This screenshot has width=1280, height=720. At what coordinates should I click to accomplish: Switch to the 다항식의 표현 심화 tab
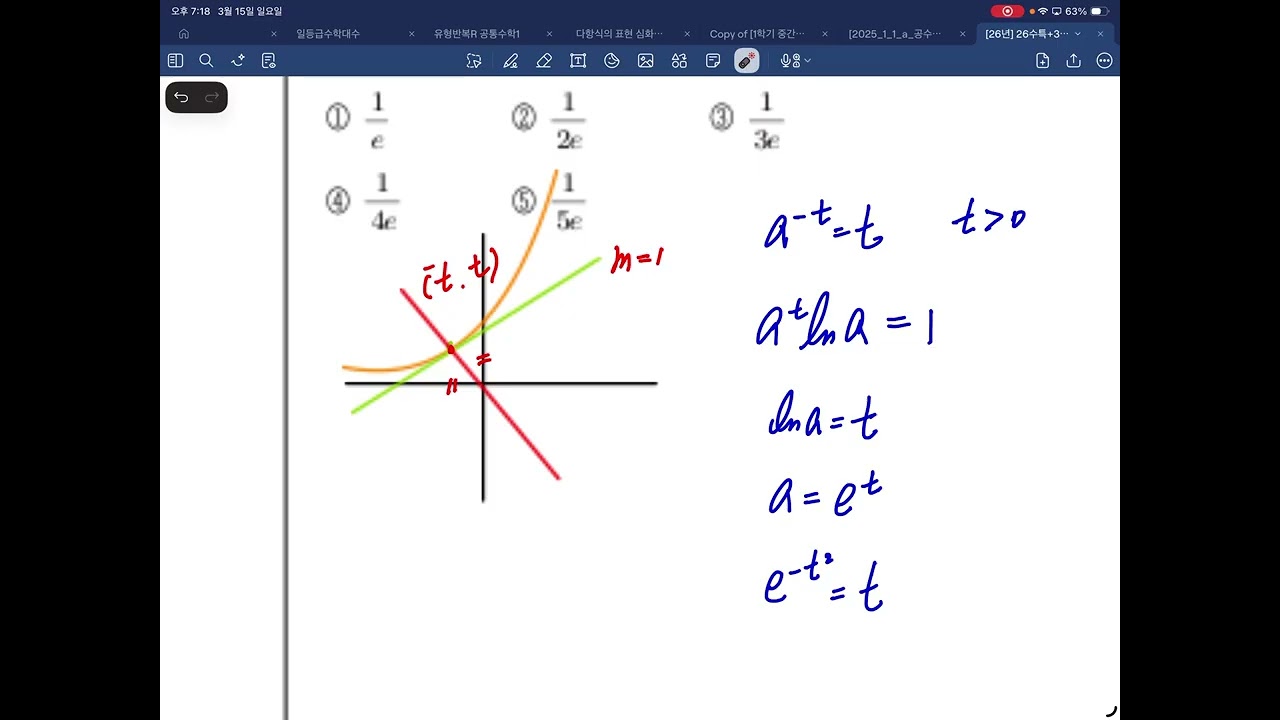coord(619,34)
